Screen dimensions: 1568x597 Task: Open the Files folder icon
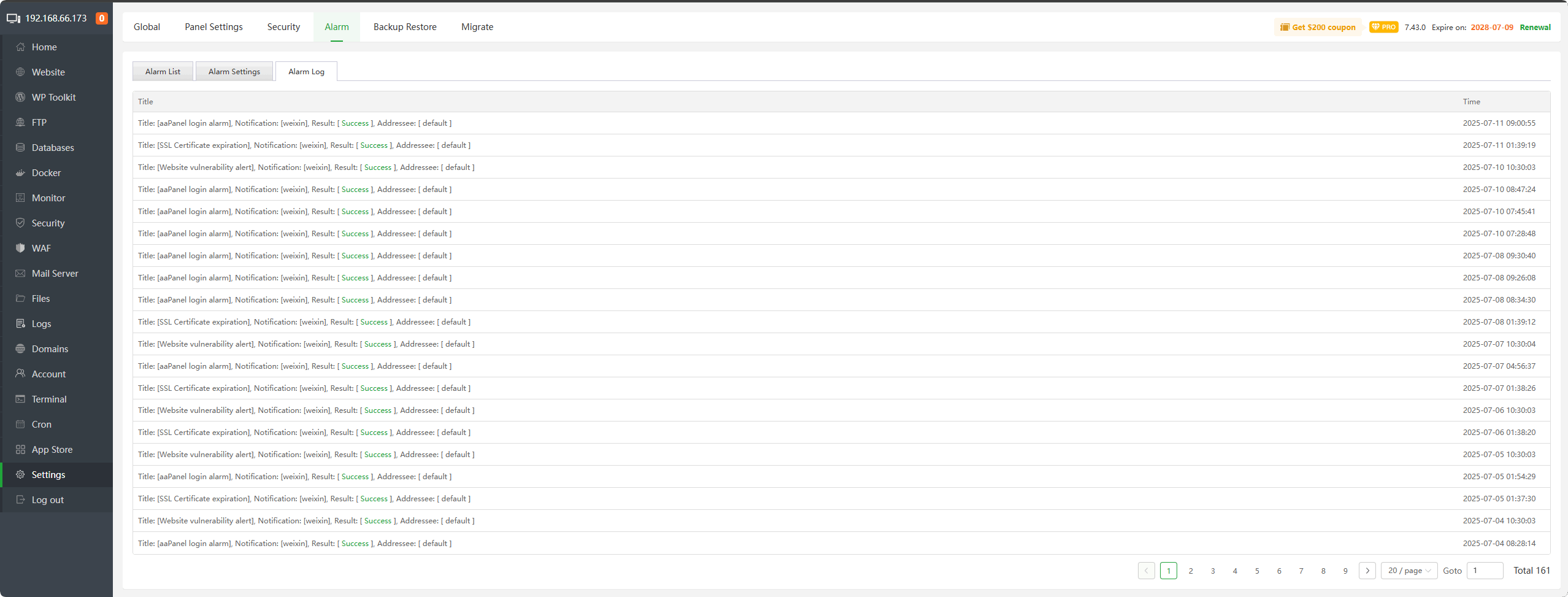(x=20, y=299)
